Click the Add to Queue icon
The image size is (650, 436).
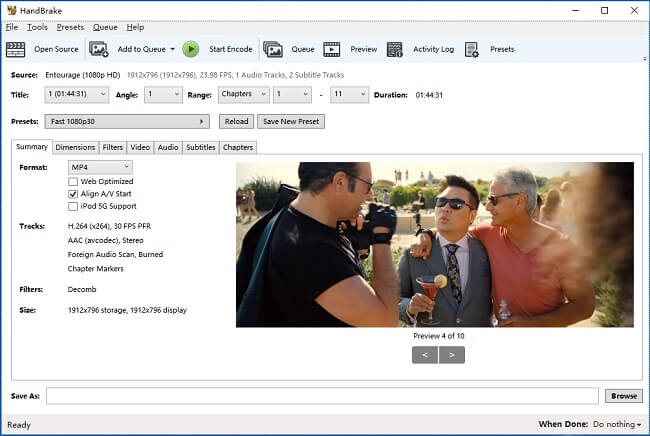99,49
